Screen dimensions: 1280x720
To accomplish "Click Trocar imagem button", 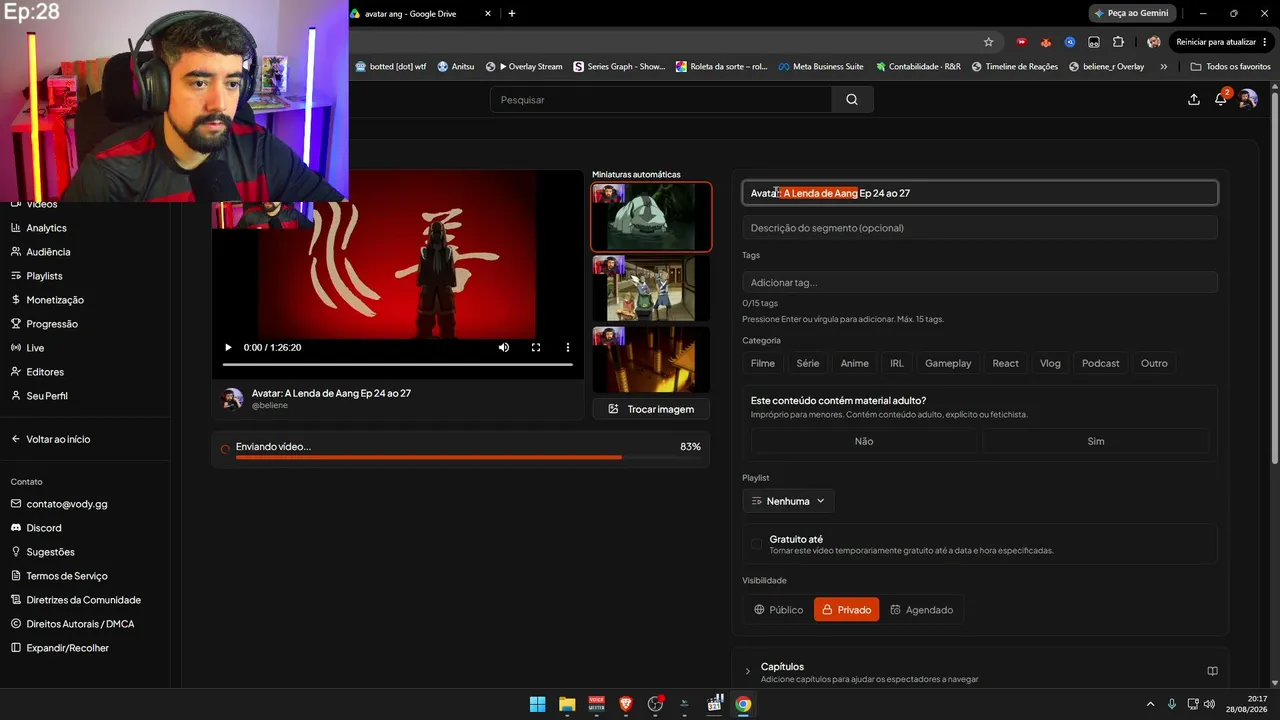I will [651, 409].
